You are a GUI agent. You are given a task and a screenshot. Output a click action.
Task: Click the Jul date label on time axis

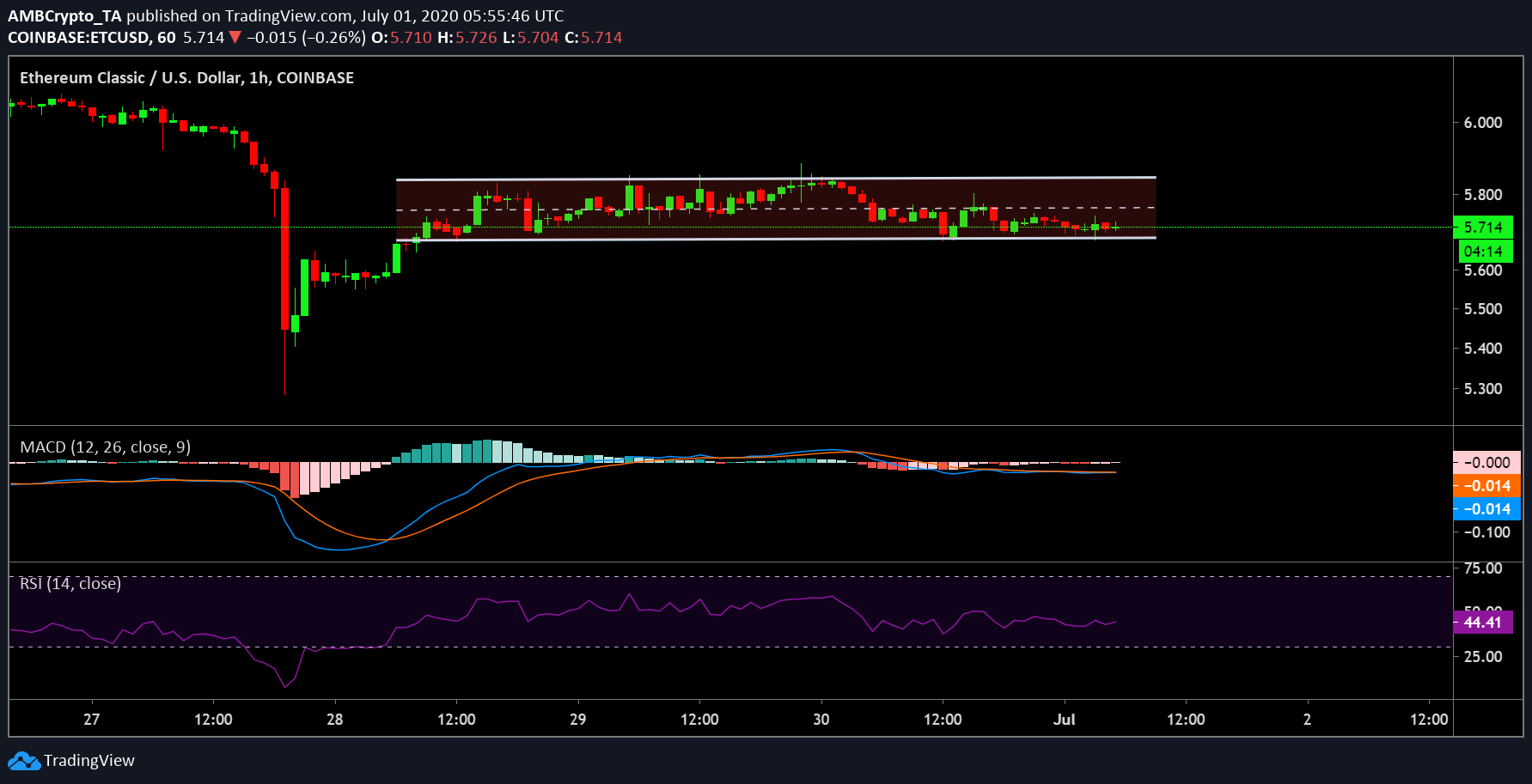(1064, 720)
